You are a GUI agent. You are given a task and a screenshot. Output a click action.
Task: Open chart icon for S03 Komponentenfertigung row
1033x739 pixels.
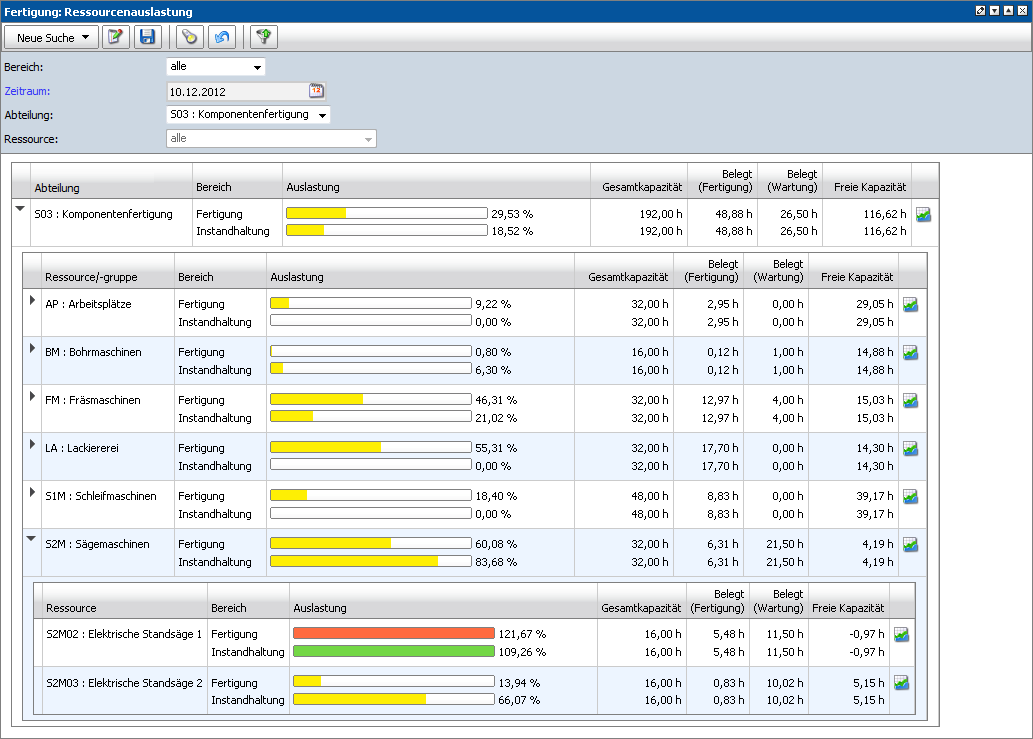923,215
